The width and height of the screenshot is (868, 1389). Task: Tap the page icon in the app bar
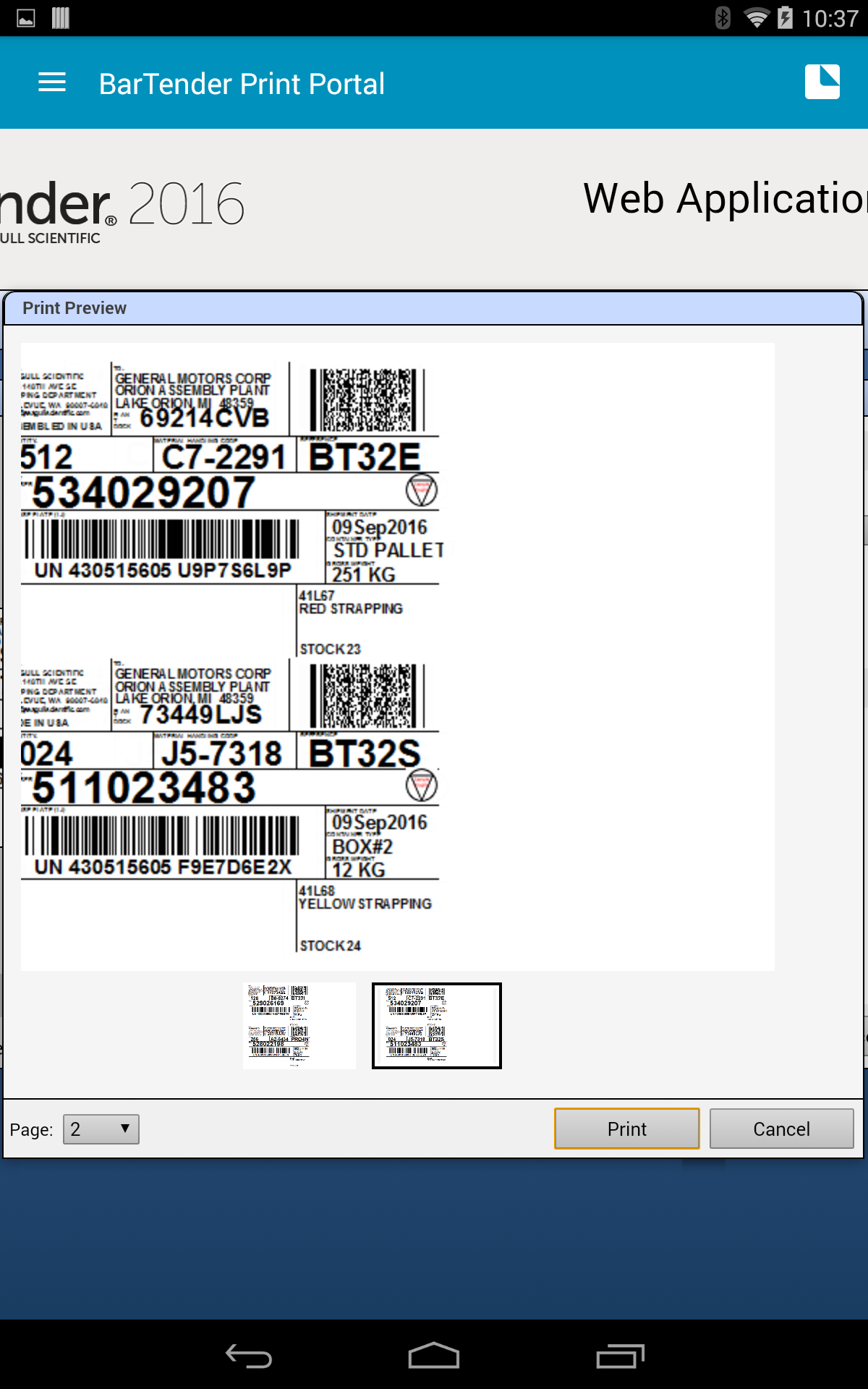pyautogui.click(x=822, y=82)
